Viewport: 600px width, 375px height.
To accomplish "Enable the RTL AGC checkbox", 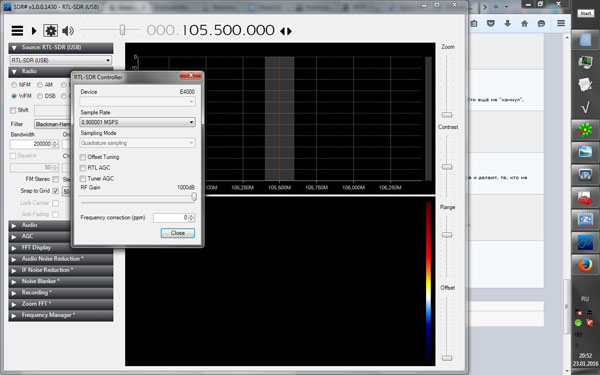I will (83, 168).
